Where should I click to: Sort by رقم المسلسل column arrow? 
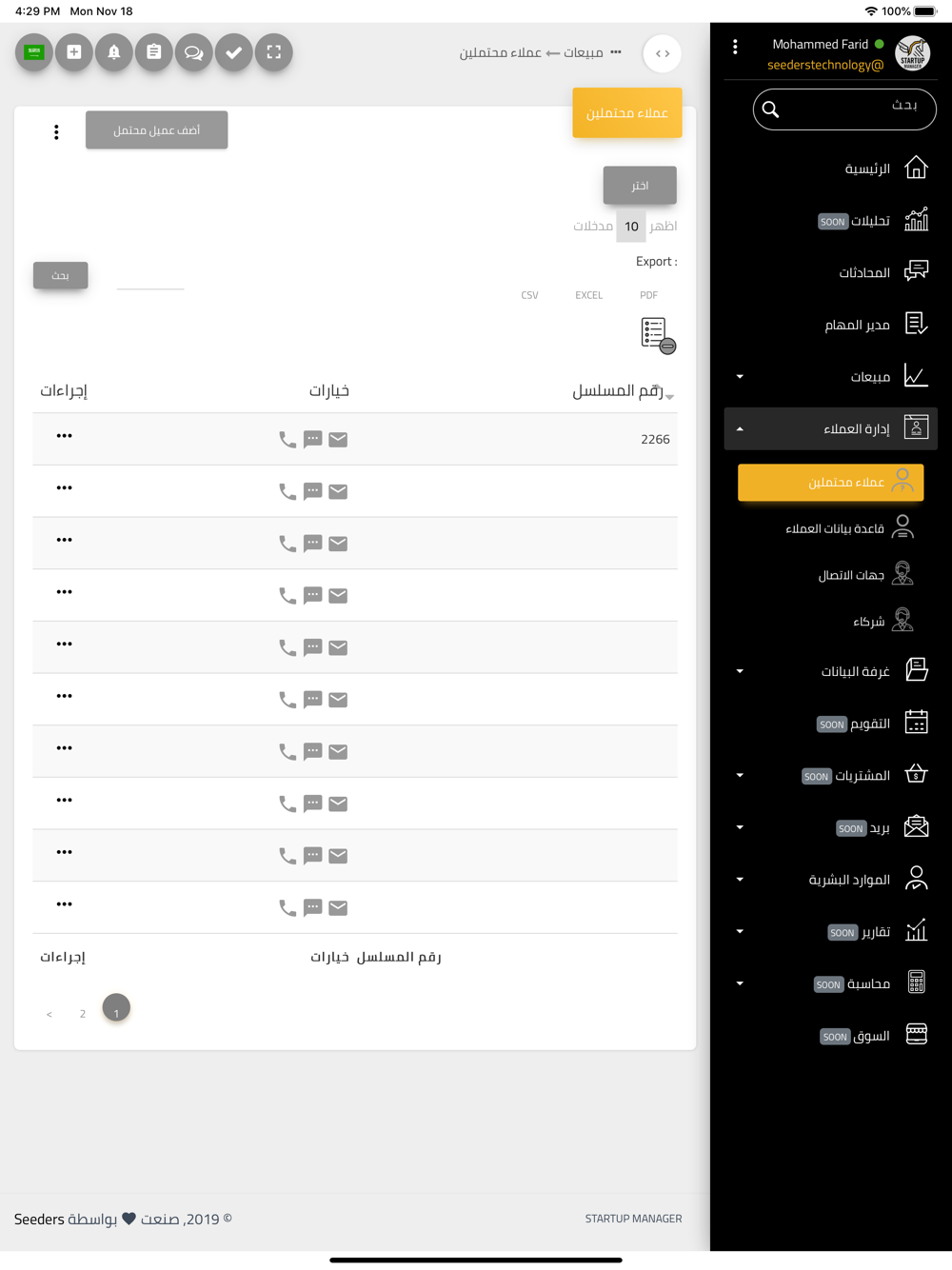670,396
